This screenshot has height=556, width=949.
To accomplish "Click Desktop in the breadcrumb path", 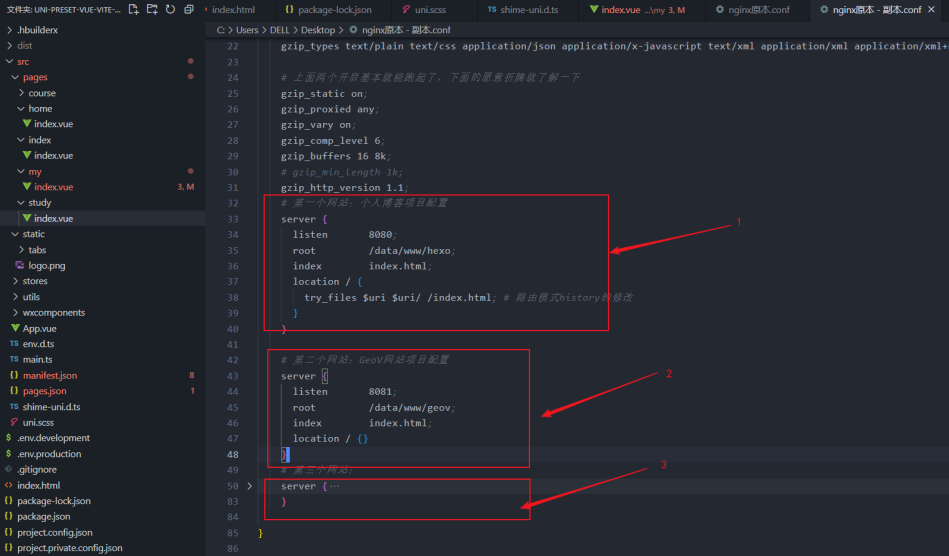I will coord(317,30).
